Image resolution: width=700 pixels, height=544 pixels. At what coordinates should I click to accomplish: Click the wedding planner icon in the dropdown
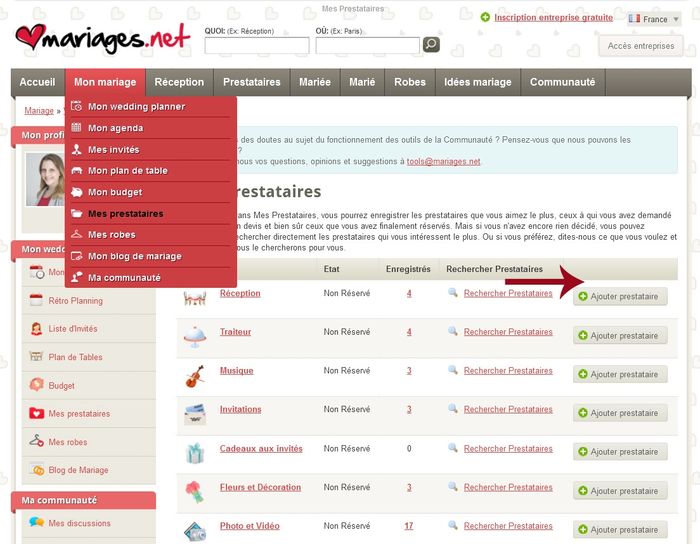pos(77,106)
